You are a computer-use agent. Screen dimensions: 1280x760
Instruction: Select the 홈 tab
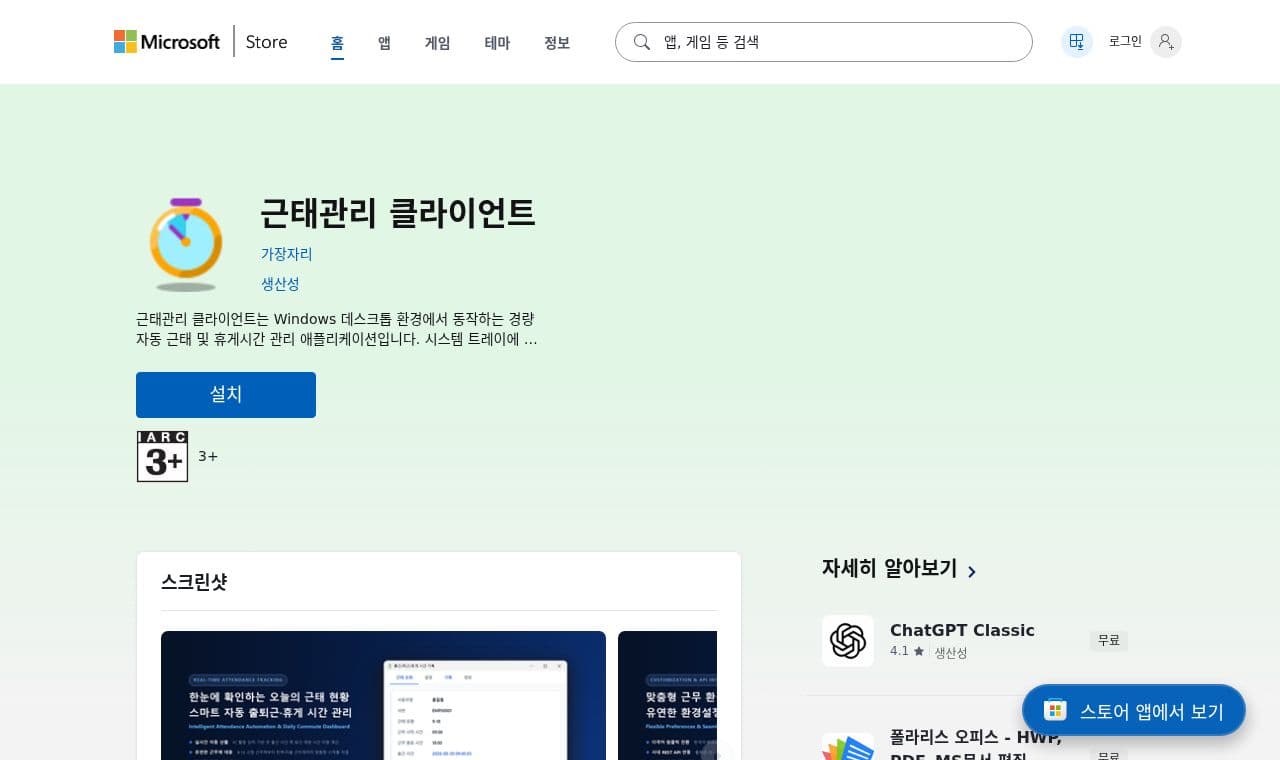point(337,43)
